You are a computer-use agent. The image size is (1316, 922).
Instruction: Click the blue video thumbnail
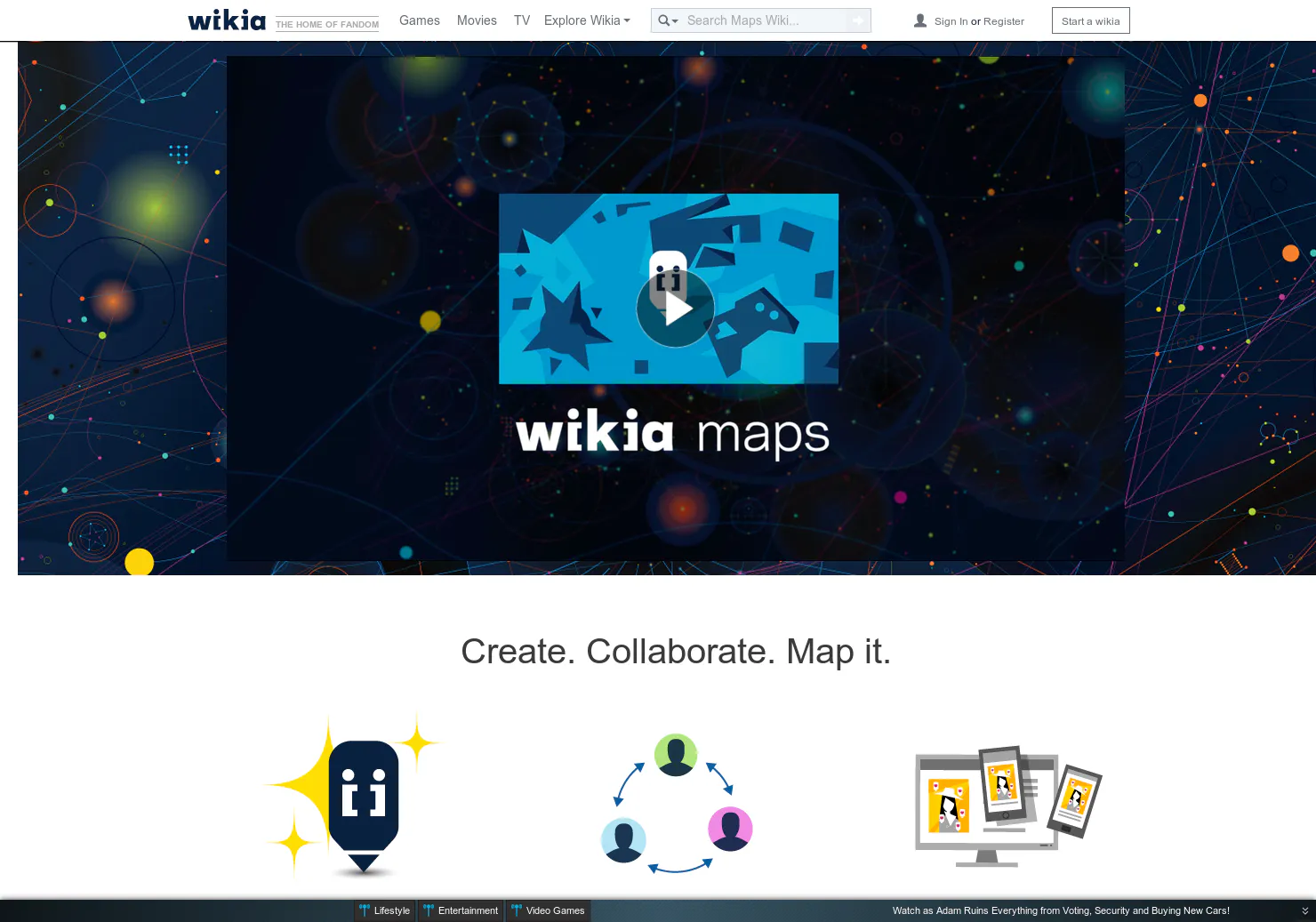[x=669, y=289]
